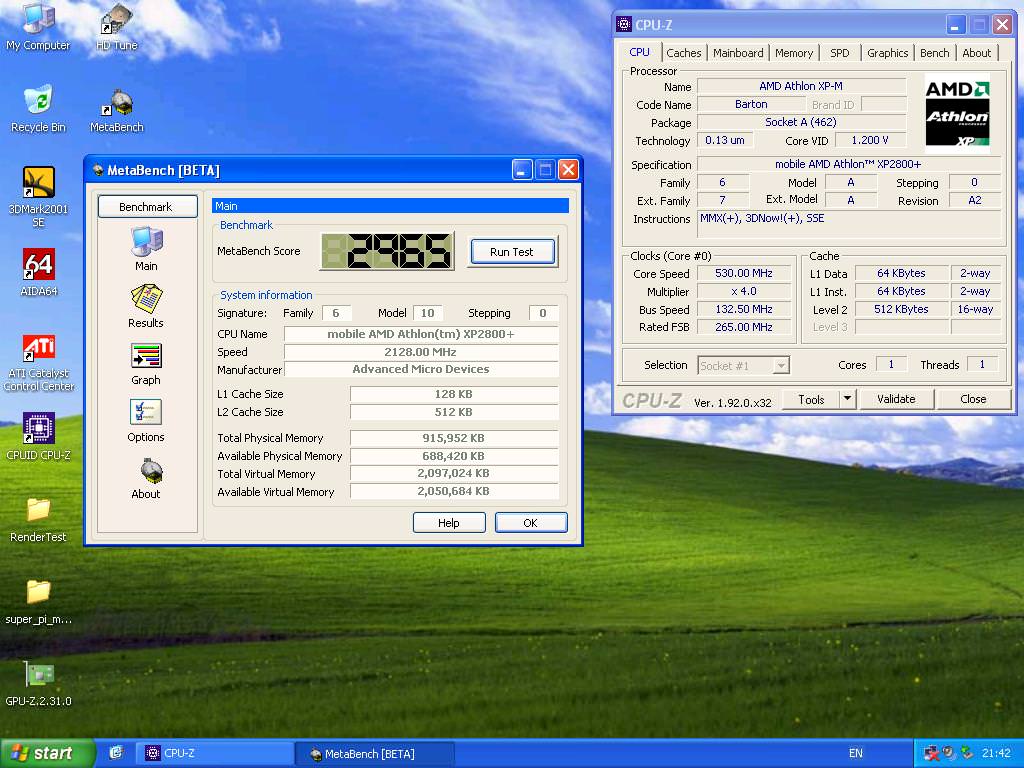
Task: Open the My Computer desktop icon
Action: 38,27
